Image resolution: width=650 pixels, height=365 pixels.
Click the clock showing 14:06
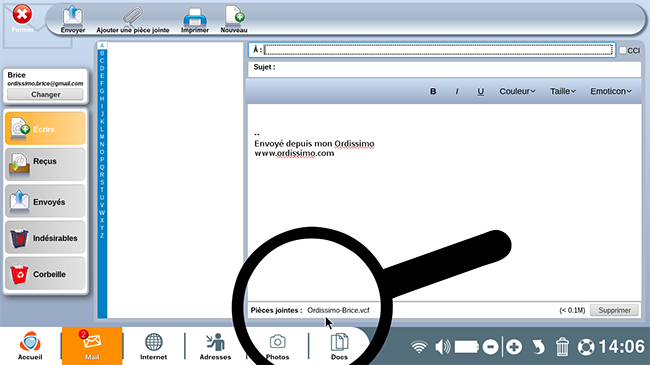pyautogui.click(x=621, y=347)
